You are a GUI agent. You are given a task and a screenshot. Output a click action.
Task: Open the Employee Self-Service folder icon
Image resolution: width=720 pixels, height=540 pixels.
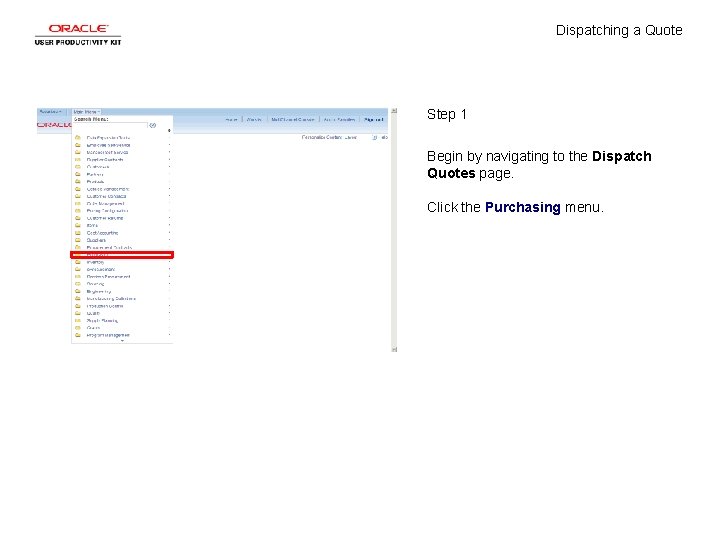78,145
